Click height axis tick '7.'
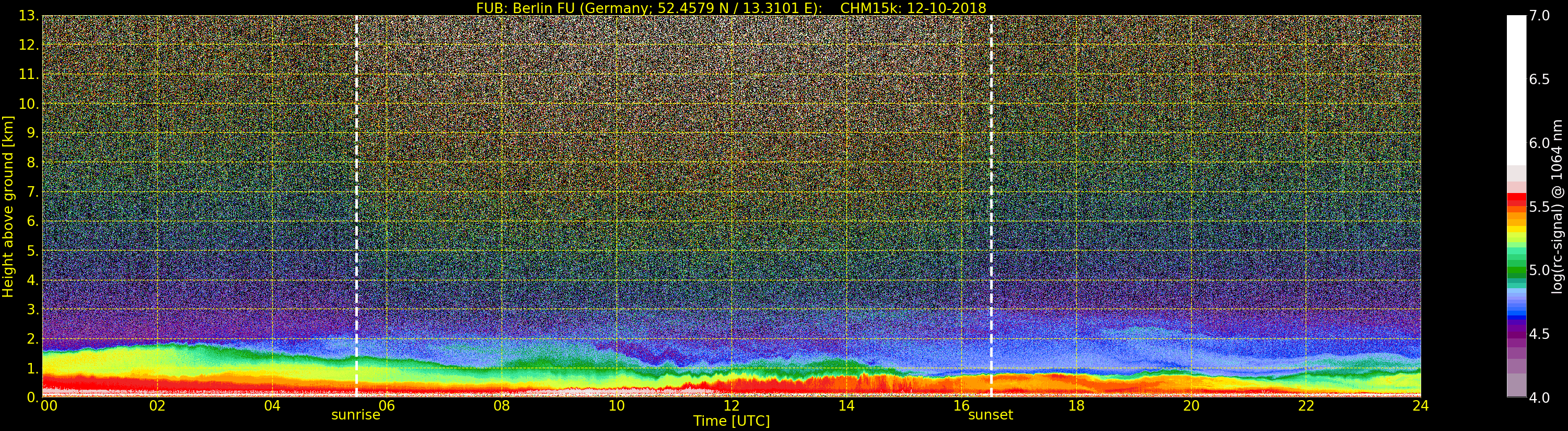The width and height of the screenshot is (1568, 431). tap(33, 192)
